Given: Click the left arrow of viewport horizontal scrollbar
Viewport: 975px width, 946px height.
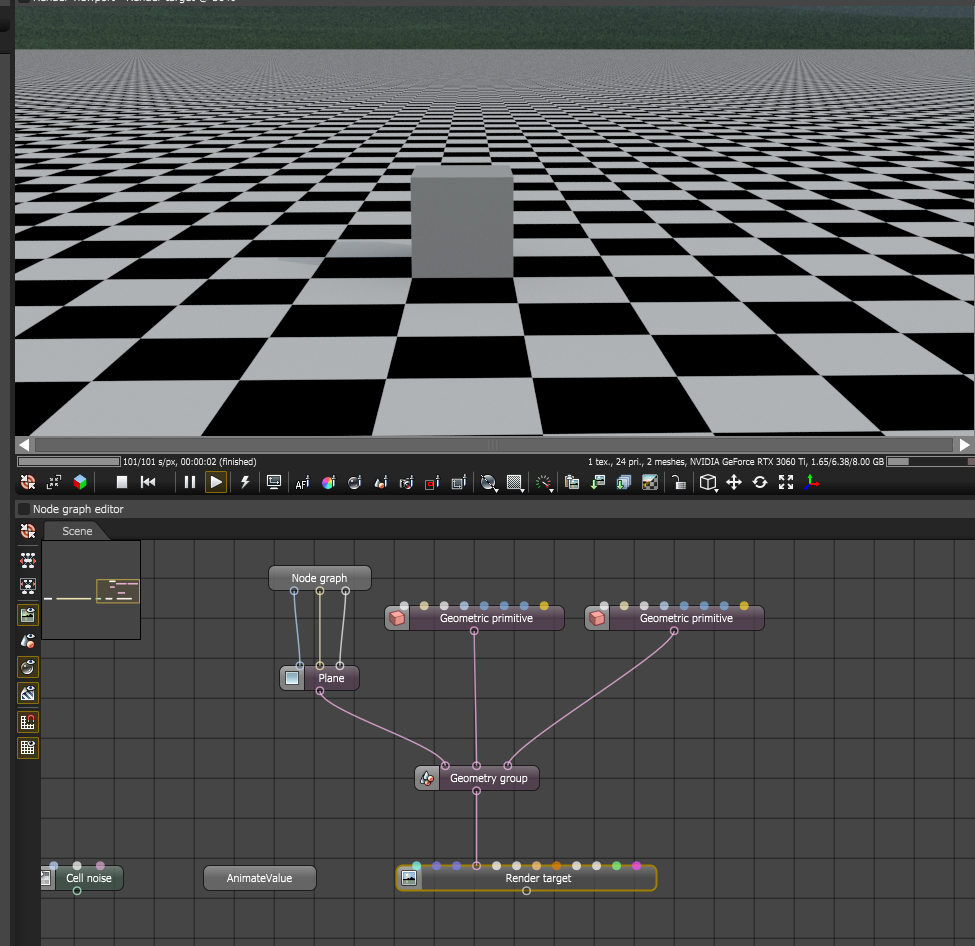Looking at the screenshot, I should click(x=24, y=445).
